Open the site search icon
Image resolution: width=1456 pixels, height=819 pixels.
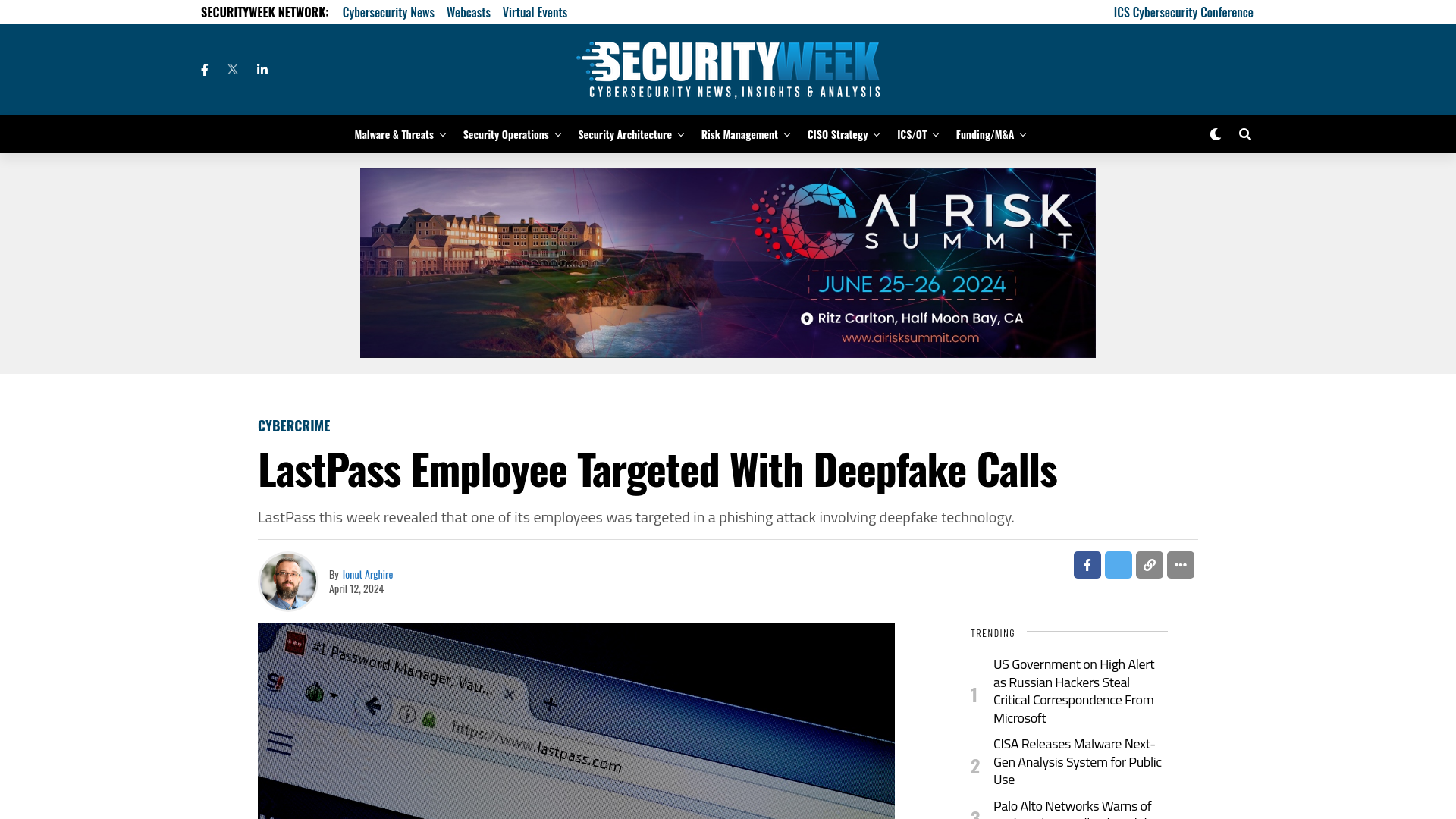click(1244, 134)
